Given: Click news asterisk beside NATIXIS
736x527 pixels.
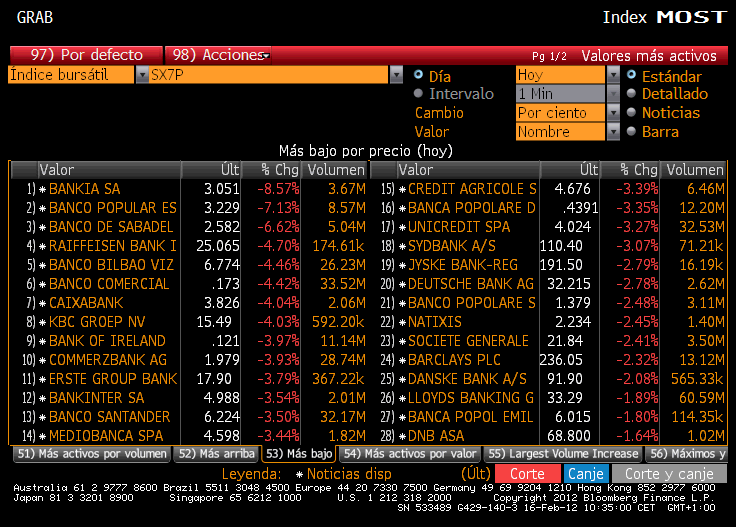Looking at the screenshot, I should [402, 322].
